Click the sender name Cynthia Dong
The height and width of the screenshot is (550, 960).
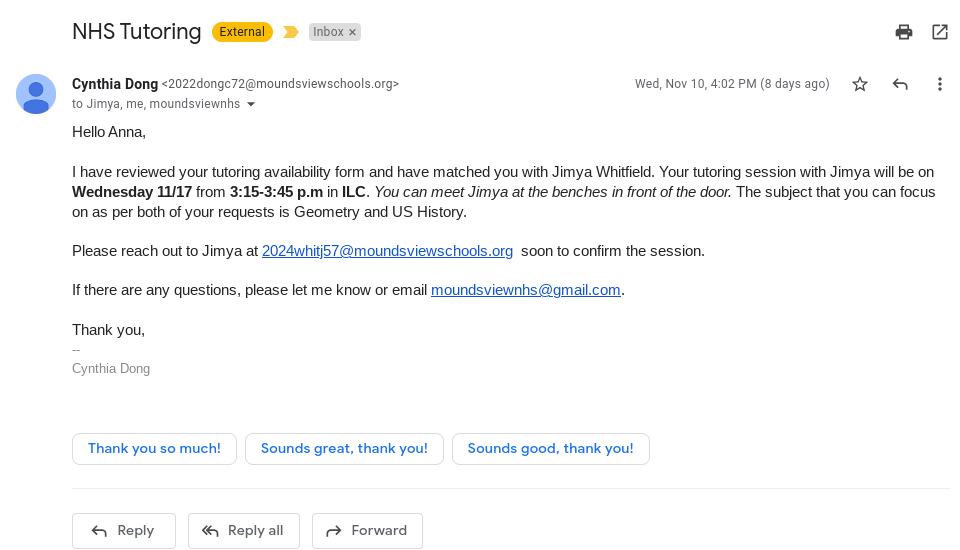point(115,84)
